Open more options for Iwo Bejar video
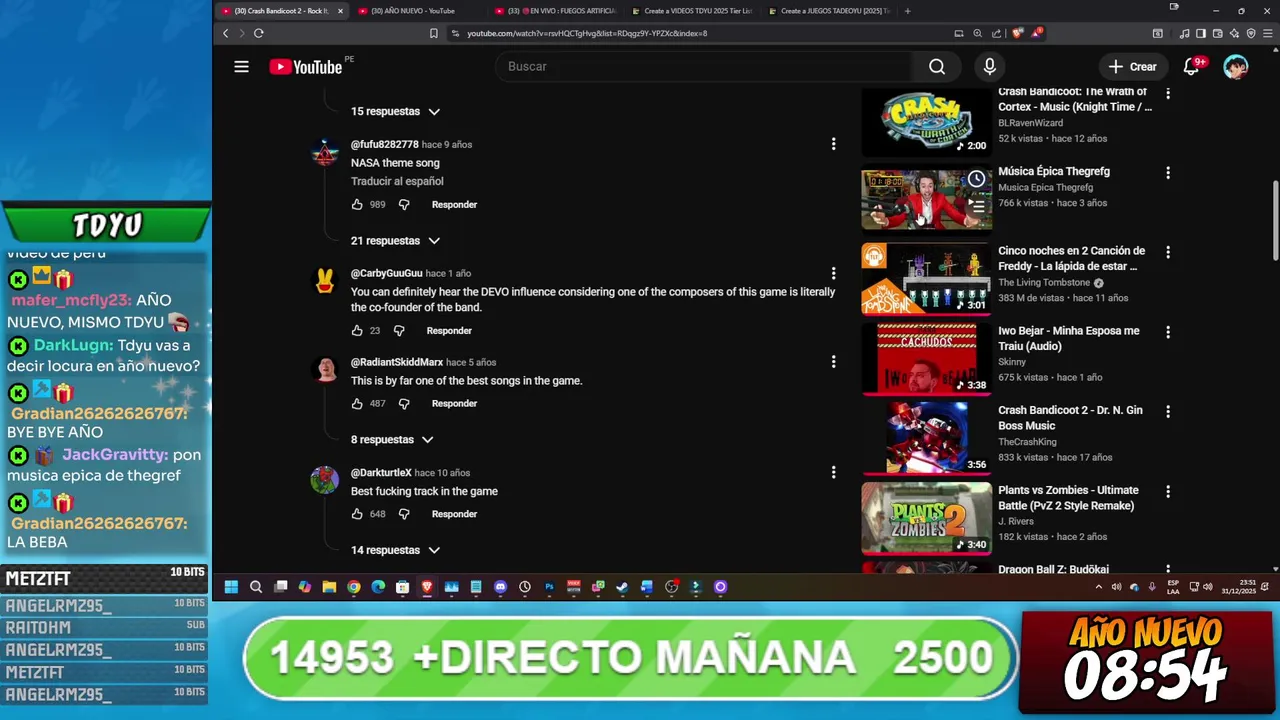 [x=1167, y=332]
